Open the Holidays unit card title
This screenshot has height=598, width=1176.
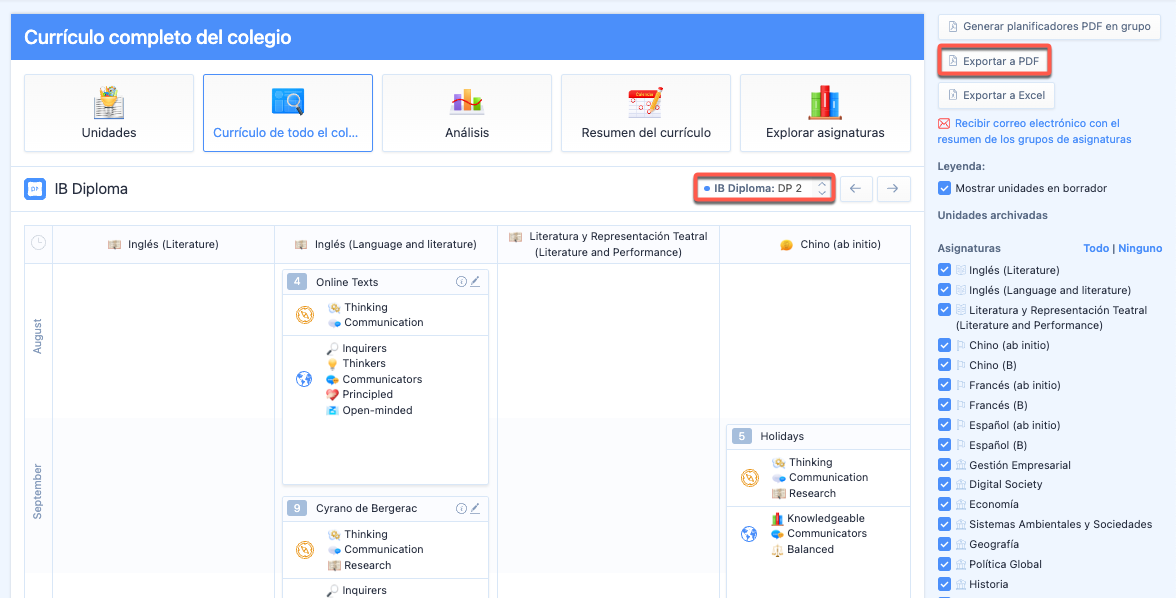(x=782, y=436)
